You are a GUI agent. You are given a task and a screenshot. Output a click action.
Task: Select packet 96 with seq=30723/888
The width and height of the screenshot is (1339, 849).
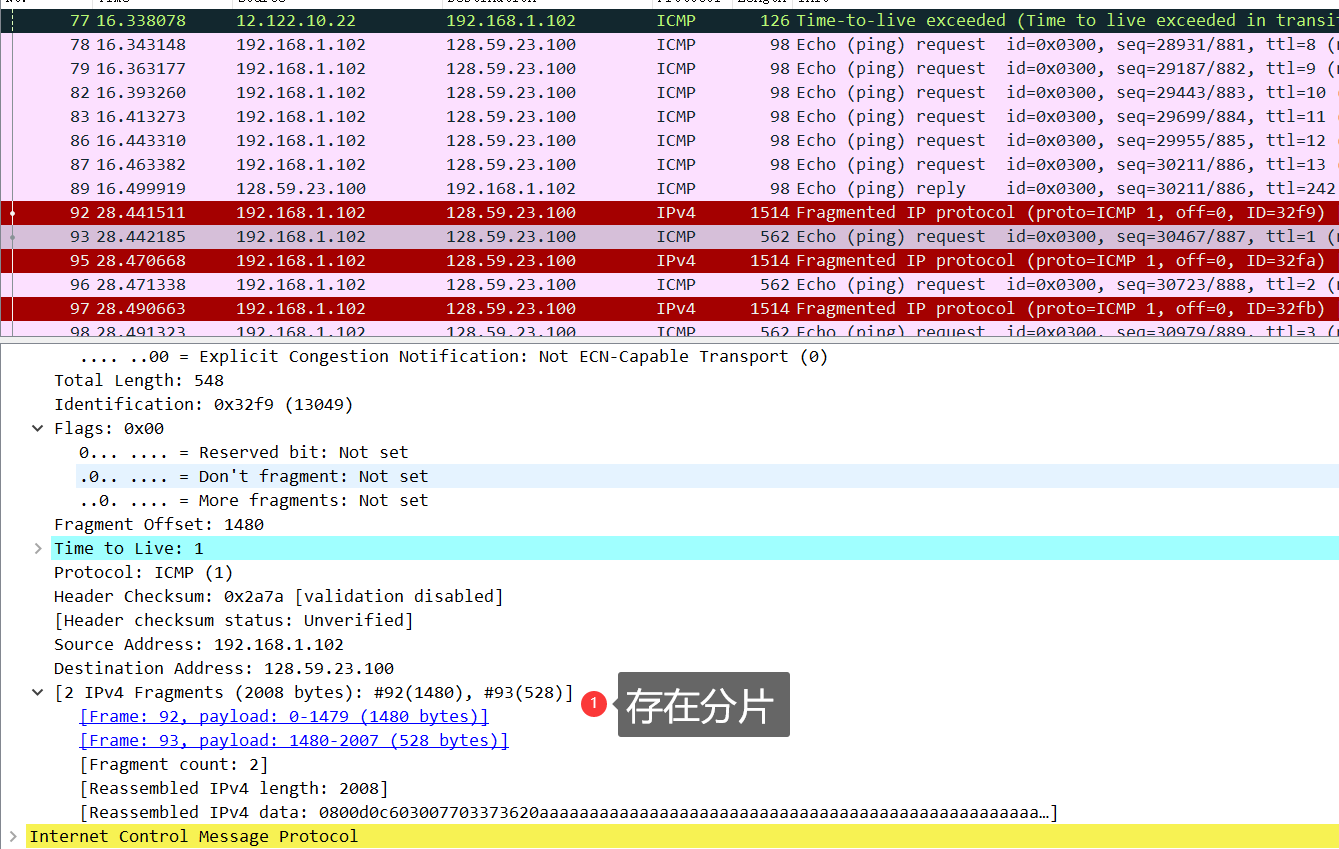[669, 284]
